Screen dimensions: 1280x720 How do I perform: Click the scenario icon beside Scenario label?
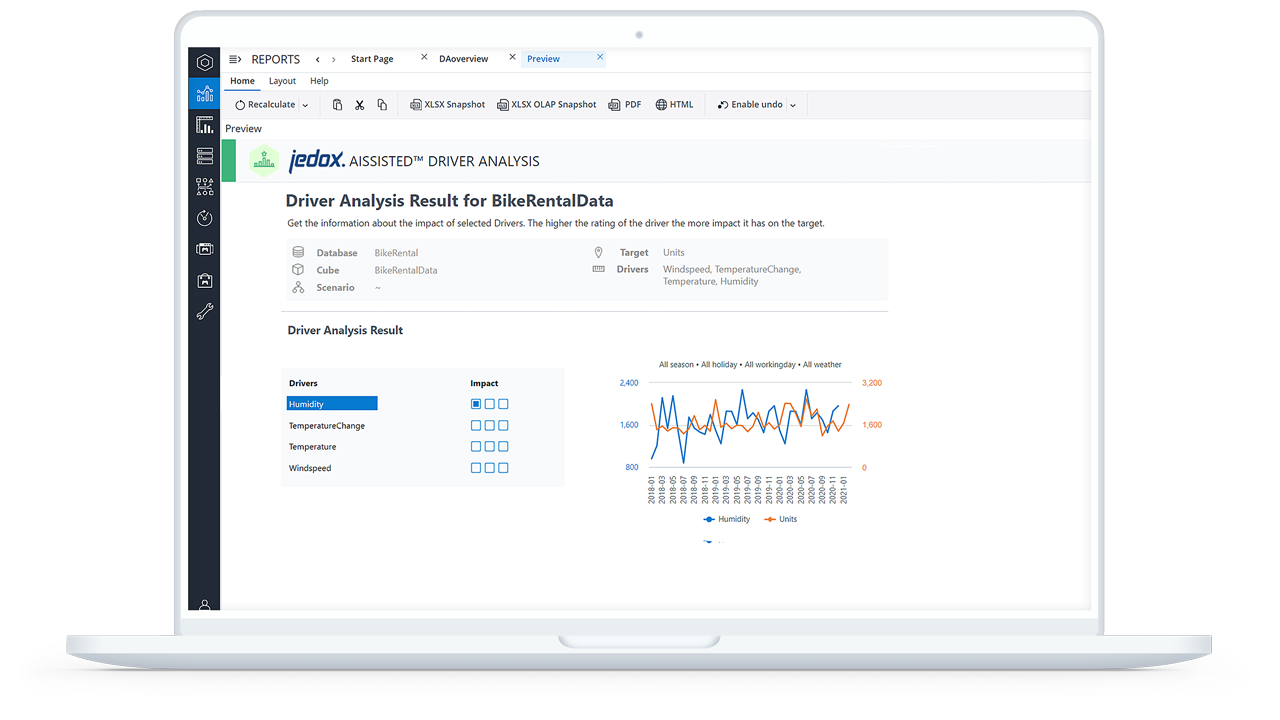298,287
